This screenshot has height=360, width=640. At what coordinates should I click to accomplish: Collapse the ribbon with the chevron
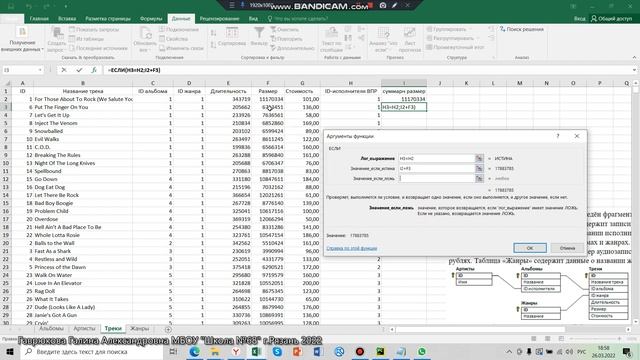[x=634, y=58]
